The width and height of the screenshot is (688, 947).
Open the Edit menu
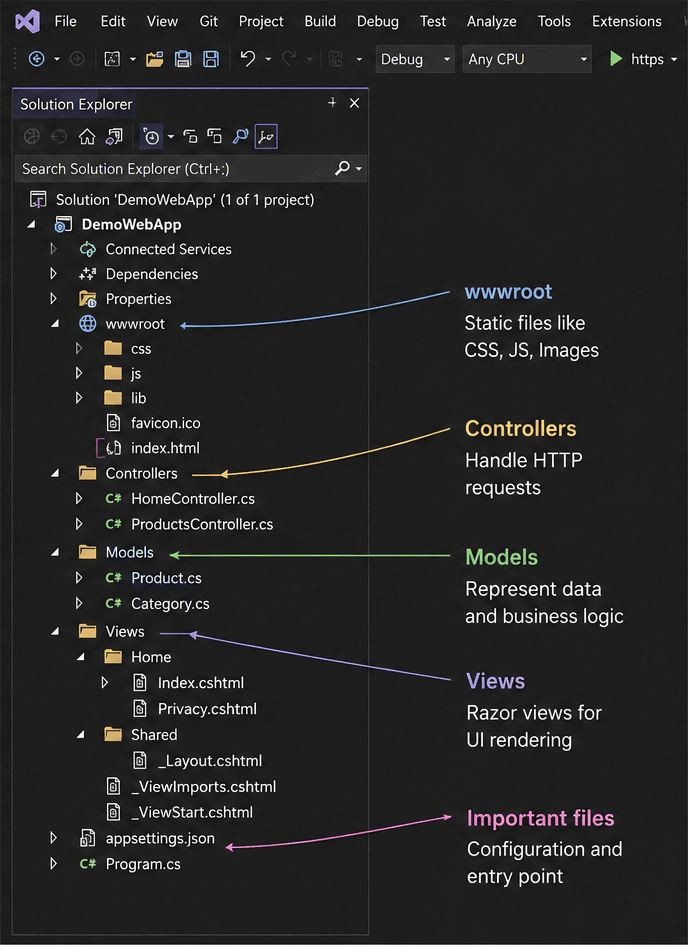pos(113,21)
